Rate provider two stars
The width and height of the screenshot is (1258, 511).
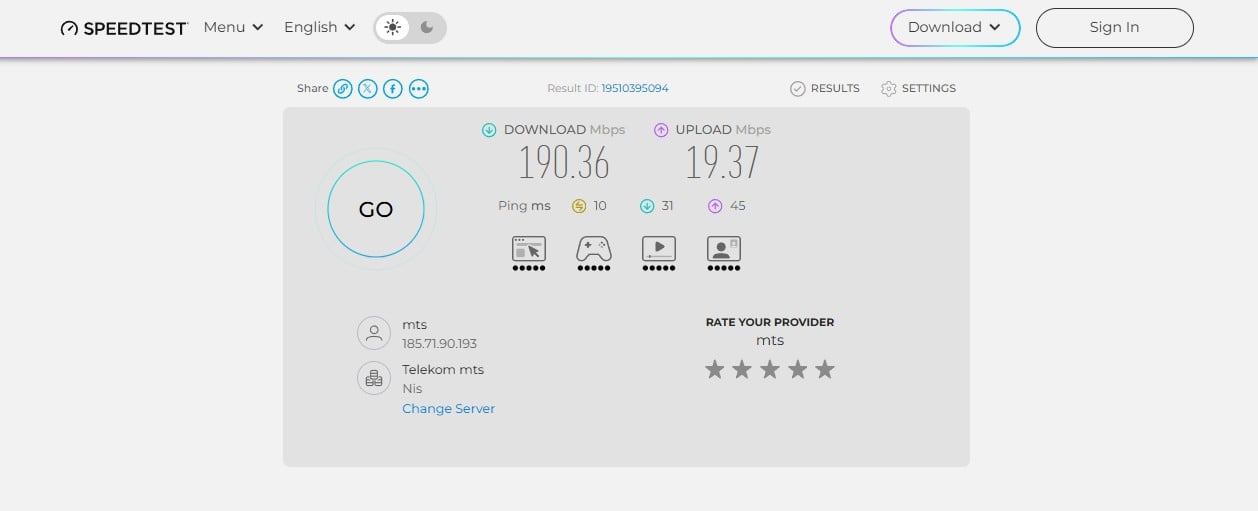click(742, 370)
